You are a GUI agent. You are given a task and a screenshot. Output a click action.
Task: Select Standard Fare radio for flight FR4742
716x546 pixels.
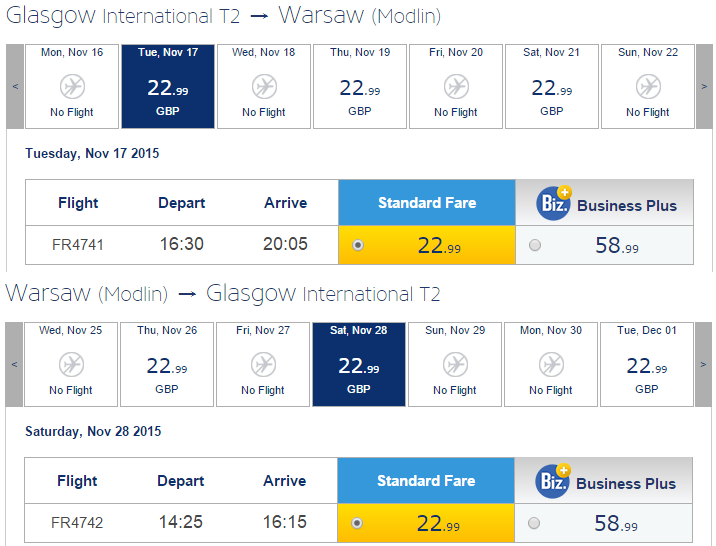click(x=357, y=523)
